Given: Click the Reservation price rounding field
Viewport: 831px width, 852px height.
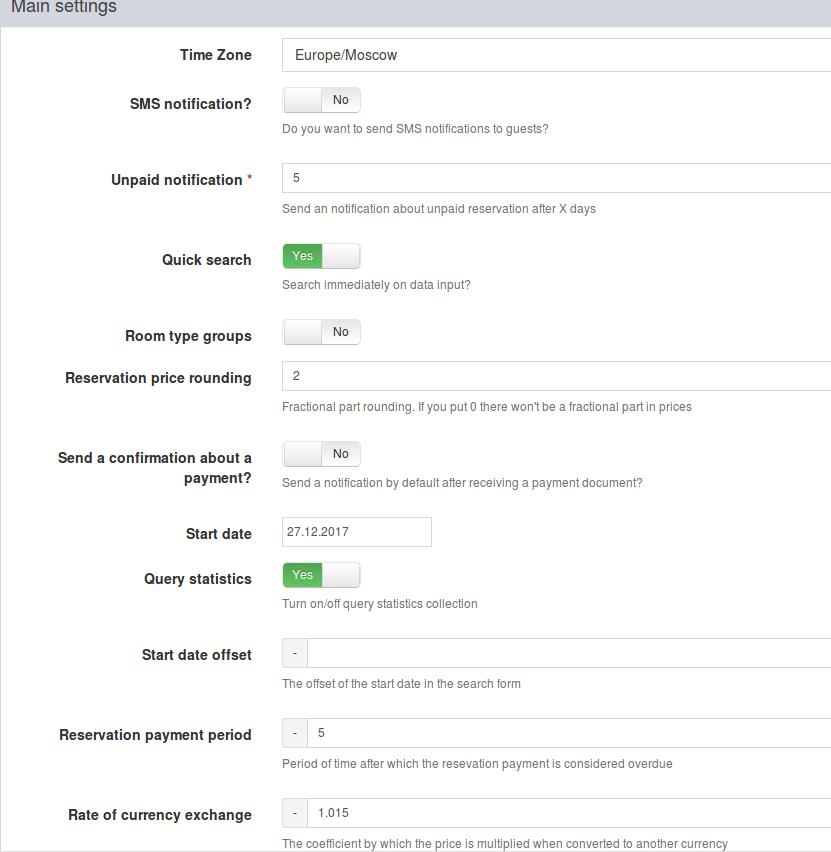Looking at the screenshot, I should coord(557,376).
